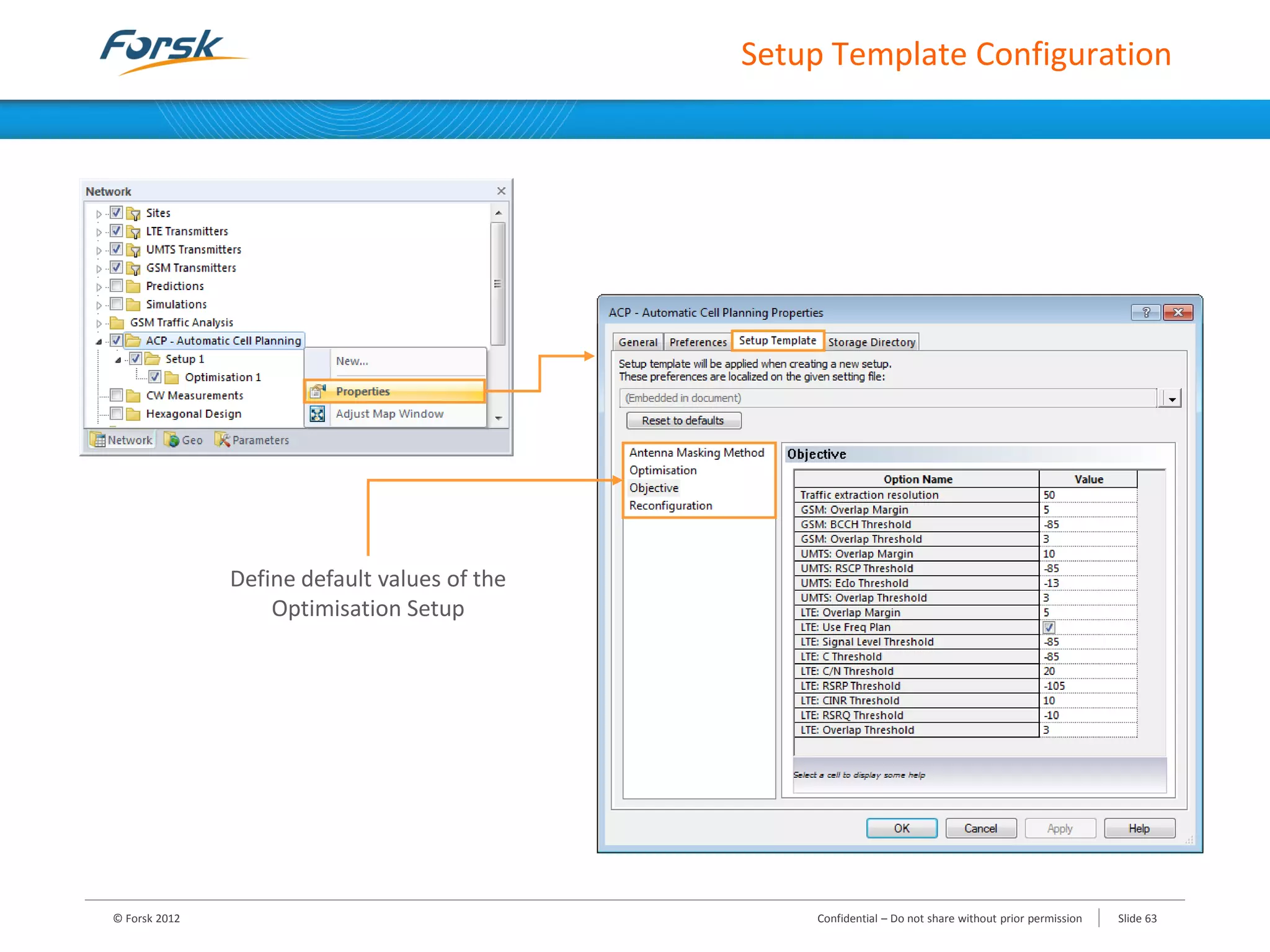
Task: Open the Storage Directory tab
Action: [x=871, y=342]
